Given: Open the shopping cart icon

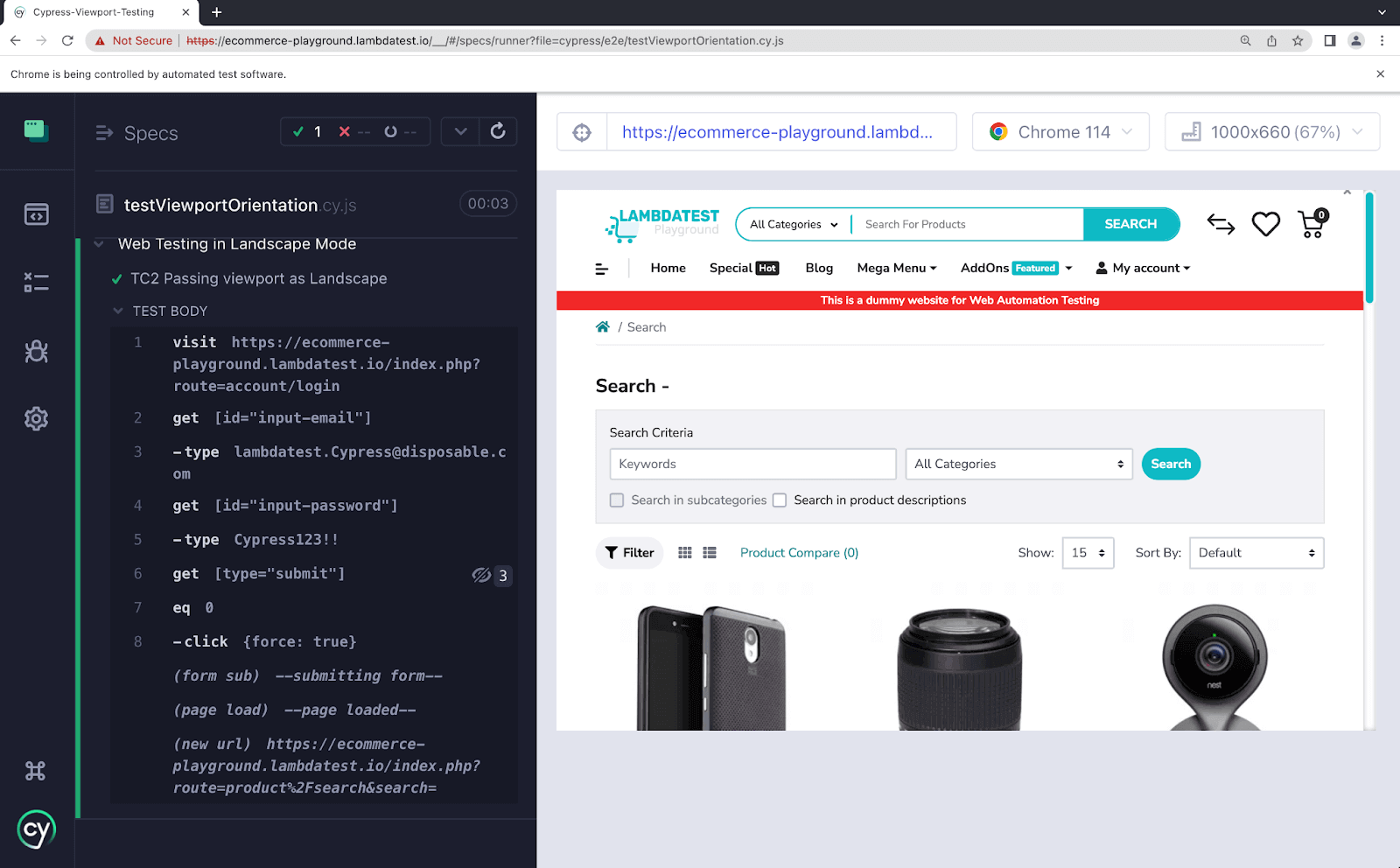Looking at the screenshot, I should tap(1312, 224).
